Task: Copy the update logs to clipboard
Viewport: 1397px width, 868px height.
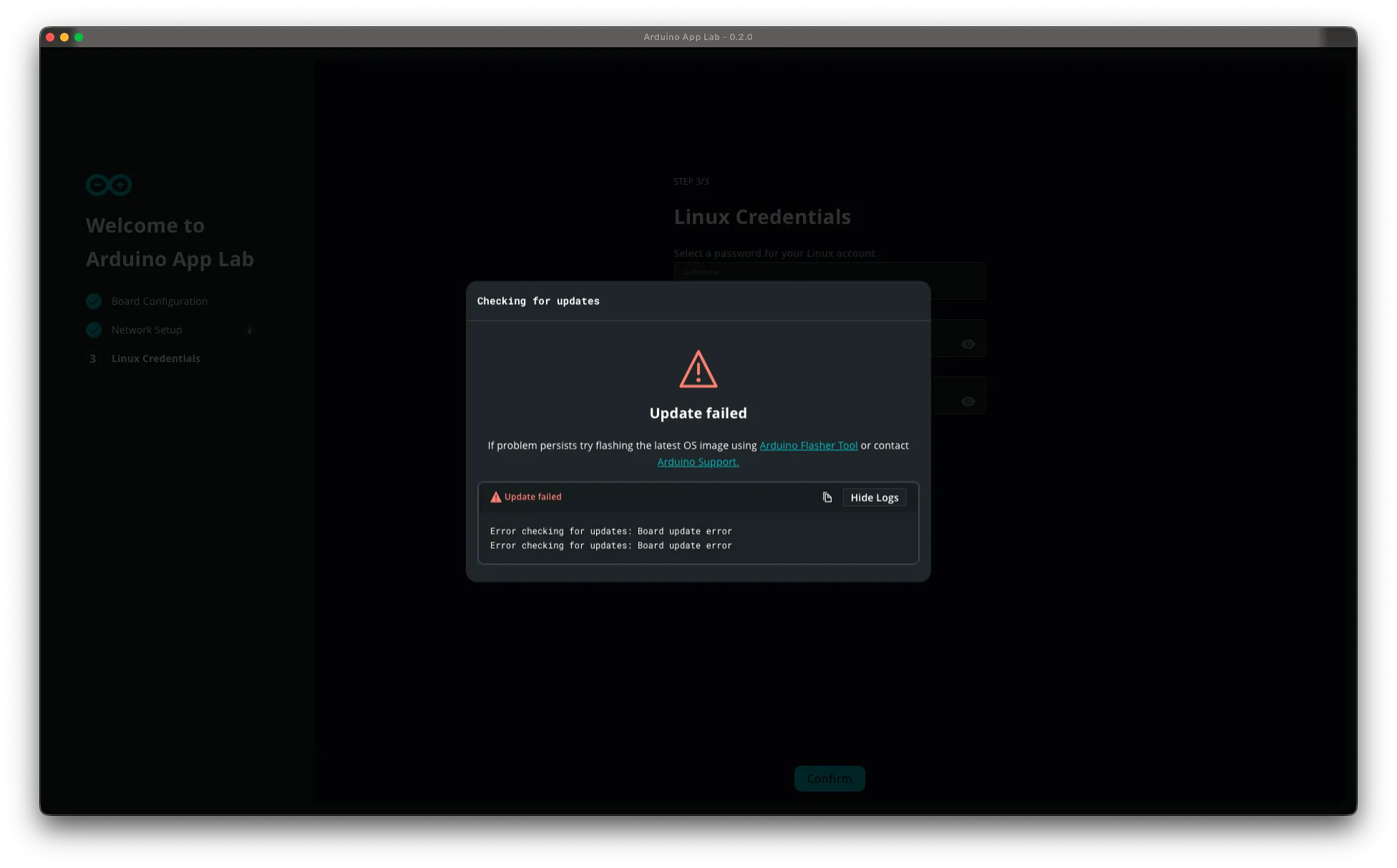Action: 827,497
